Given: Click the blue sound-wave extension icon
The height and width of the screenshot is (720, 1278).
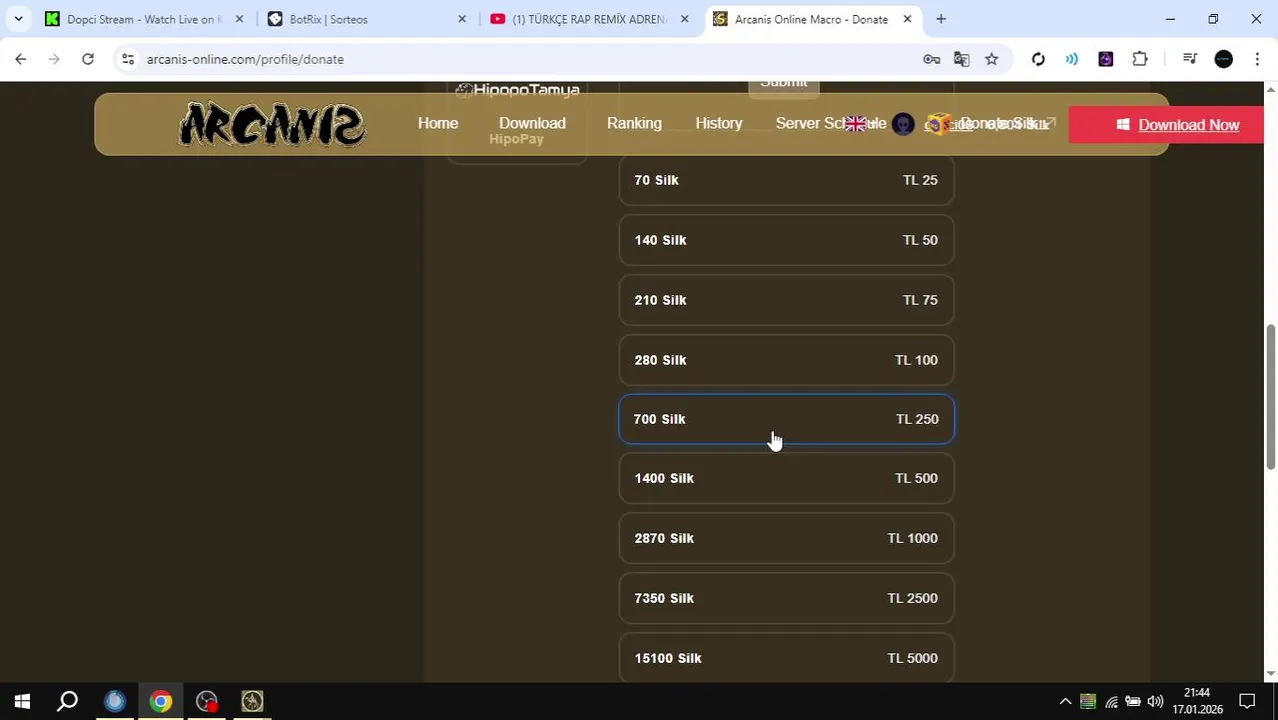Looking at the screenshot, I should (1072, 59).
